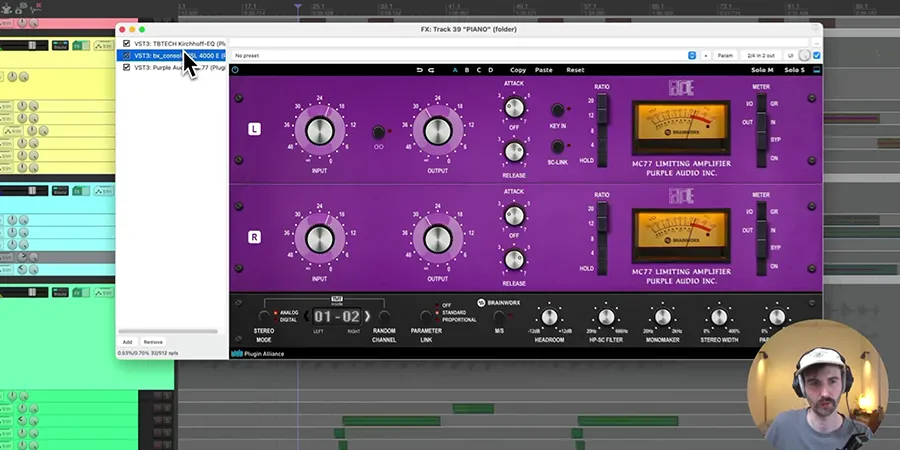Enable Solo S
The width and height of the screenshot is (900, 450).
click(794, 70)
